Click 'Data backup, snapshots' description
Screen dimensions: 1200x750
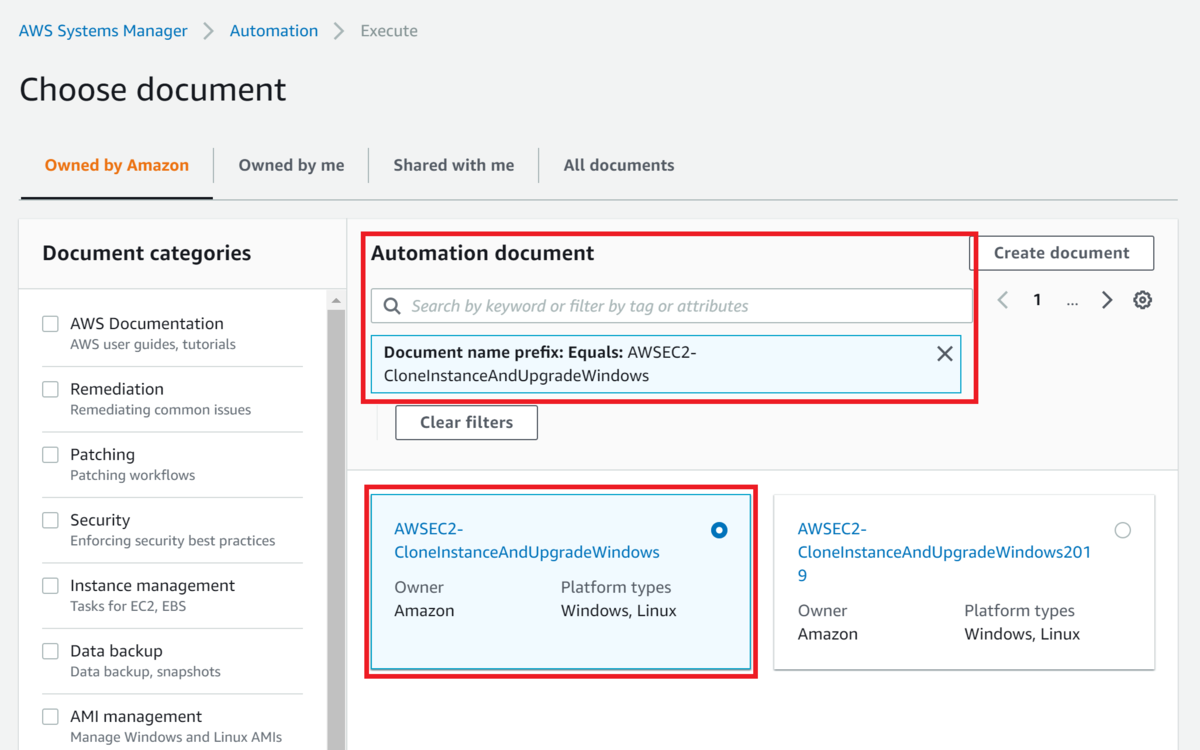pos(145,672)
